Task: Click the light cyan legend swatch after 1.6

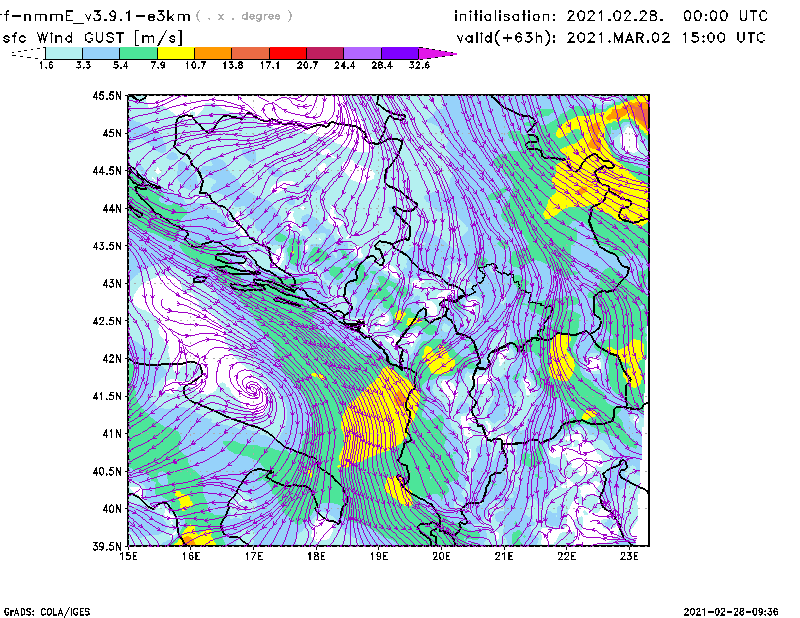Action: [x=64, y=53]
